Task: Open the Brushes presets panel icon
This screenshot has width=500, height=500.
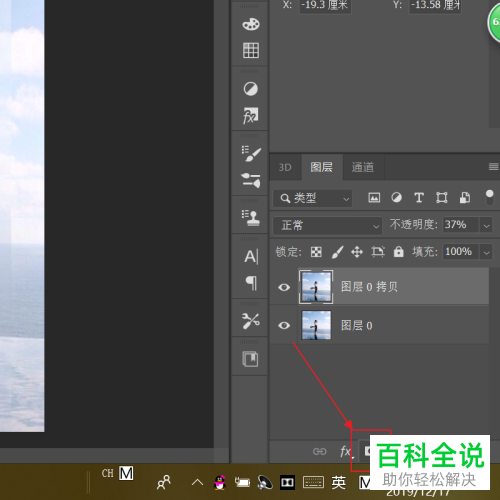Action: [251, 180]
